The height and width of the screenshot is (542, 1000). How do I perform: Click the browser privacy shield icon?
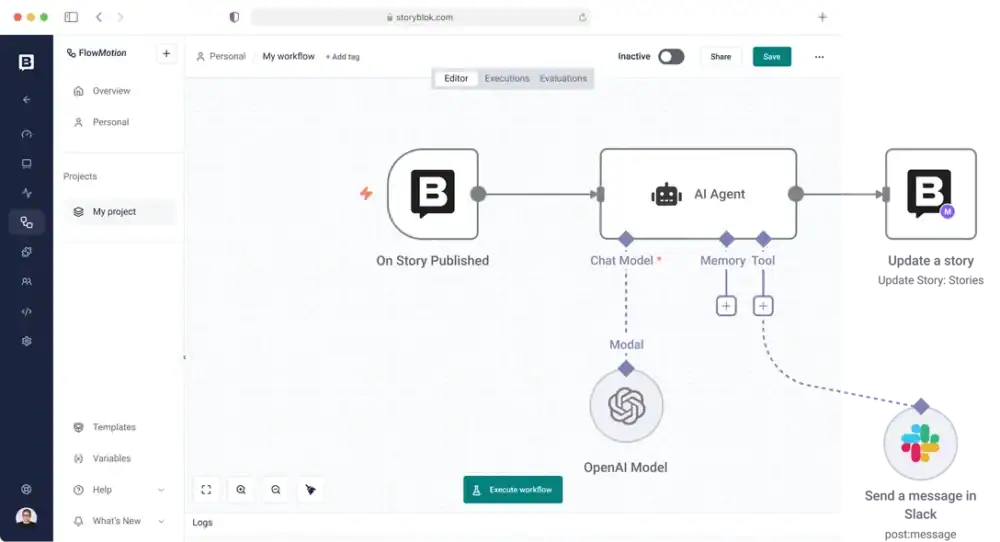[234, 17]
